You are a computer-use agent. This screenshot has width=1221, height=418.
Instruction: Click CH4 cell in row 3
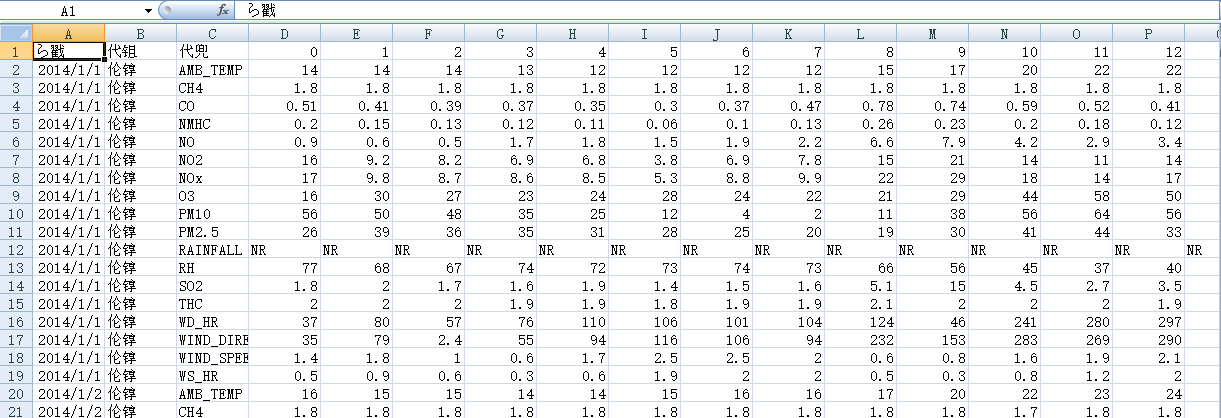tap(212, 88)
